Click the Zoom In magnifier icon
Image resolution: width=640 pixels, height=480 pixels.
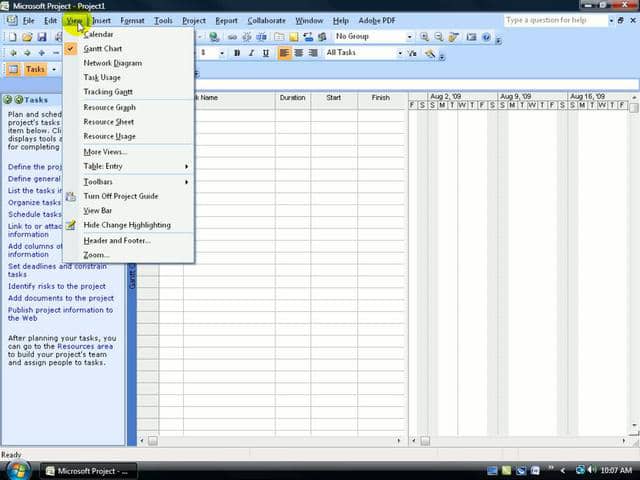coord(424,37)
